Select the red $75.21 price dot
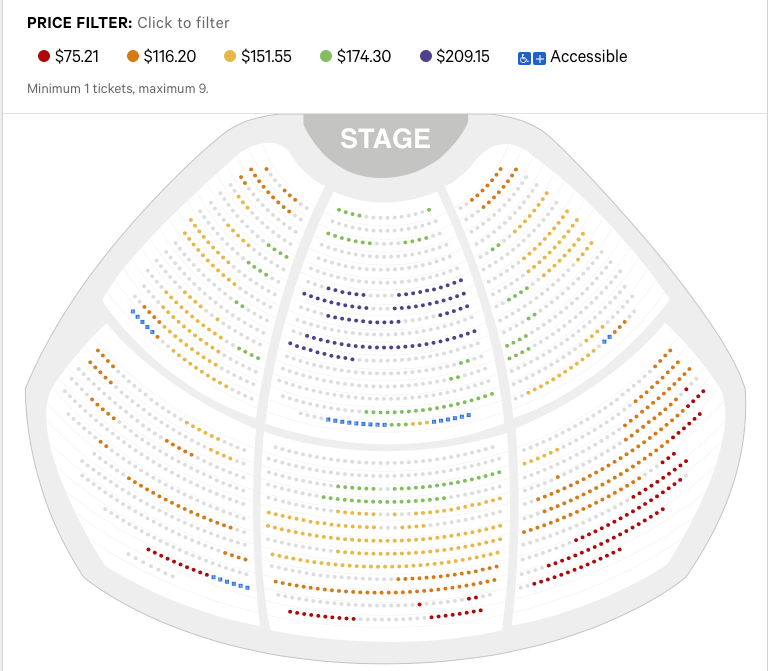 [43, 57]
